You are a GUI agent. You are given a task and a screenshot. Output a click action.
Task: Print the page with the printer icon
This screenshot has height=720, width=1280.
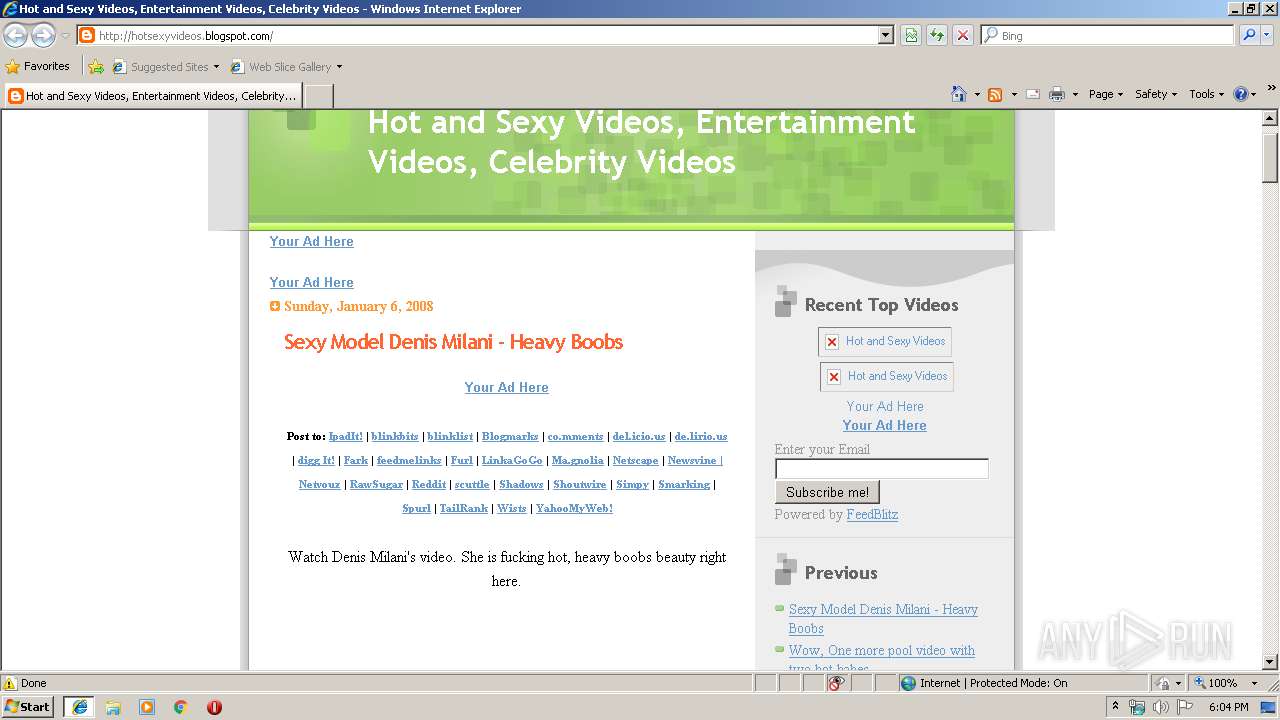(1057, 94)
